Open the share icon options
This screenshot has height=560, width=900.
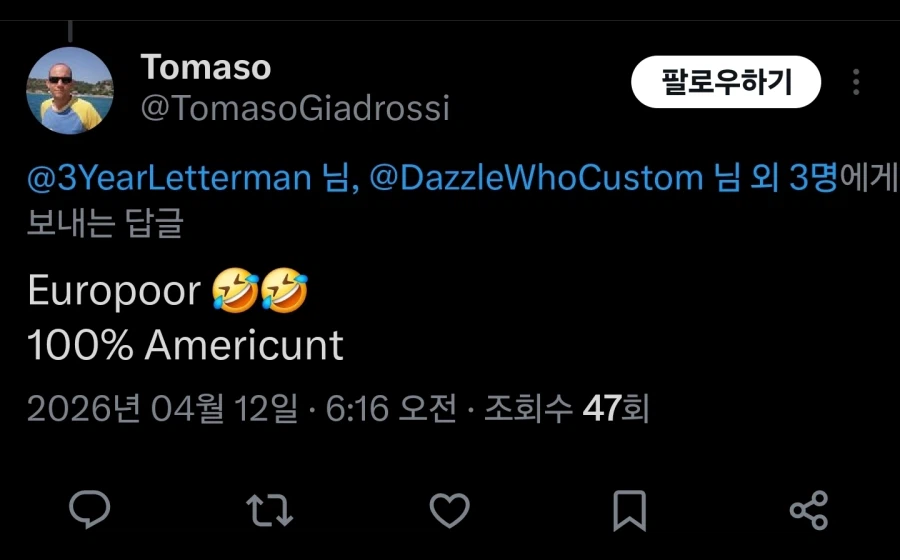tap(808, 510)
